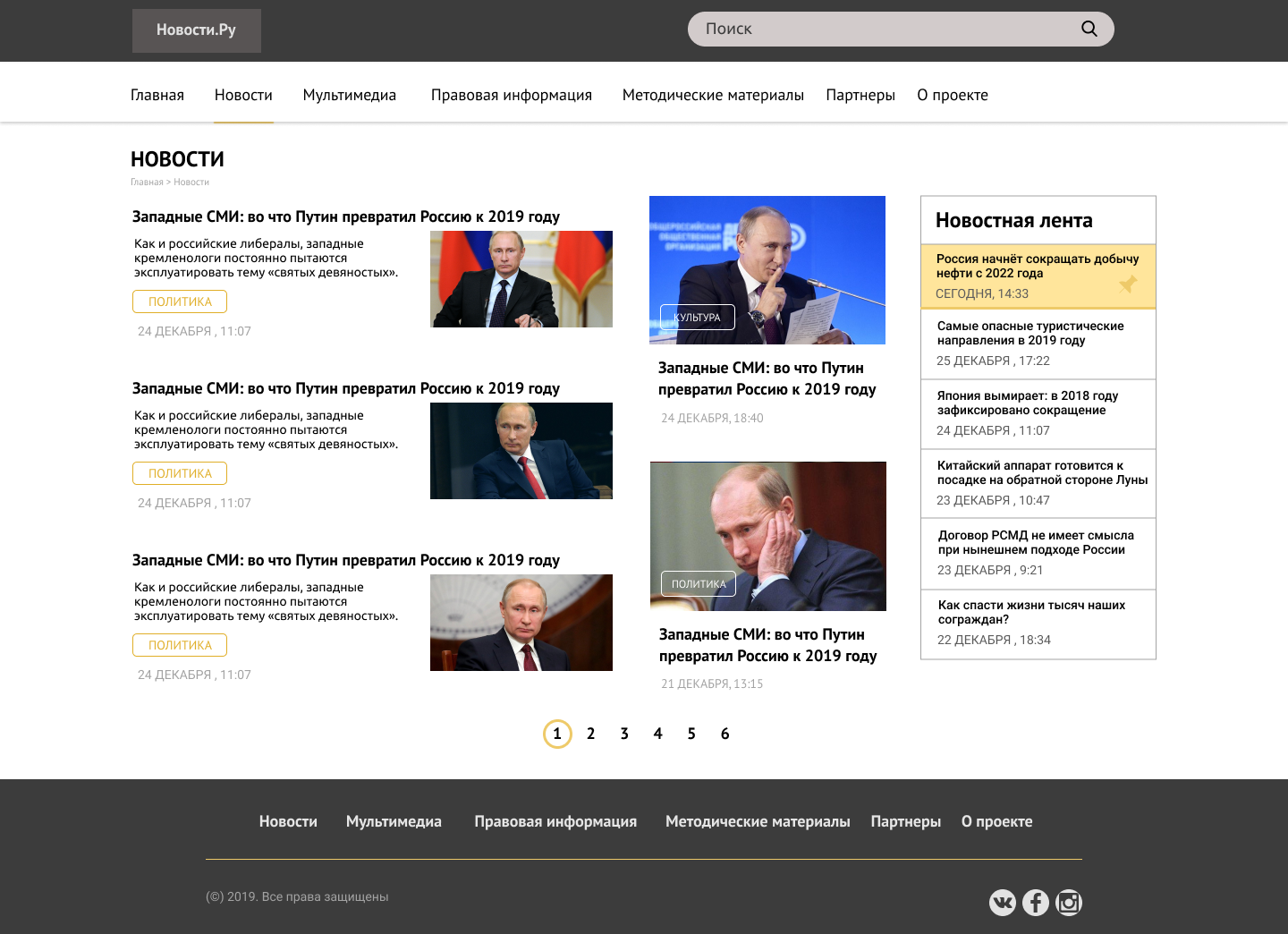Focus the Поиск search field
Image resolution: width=1288 pixels, height=934 pixels.
click(x=901, y=29)
